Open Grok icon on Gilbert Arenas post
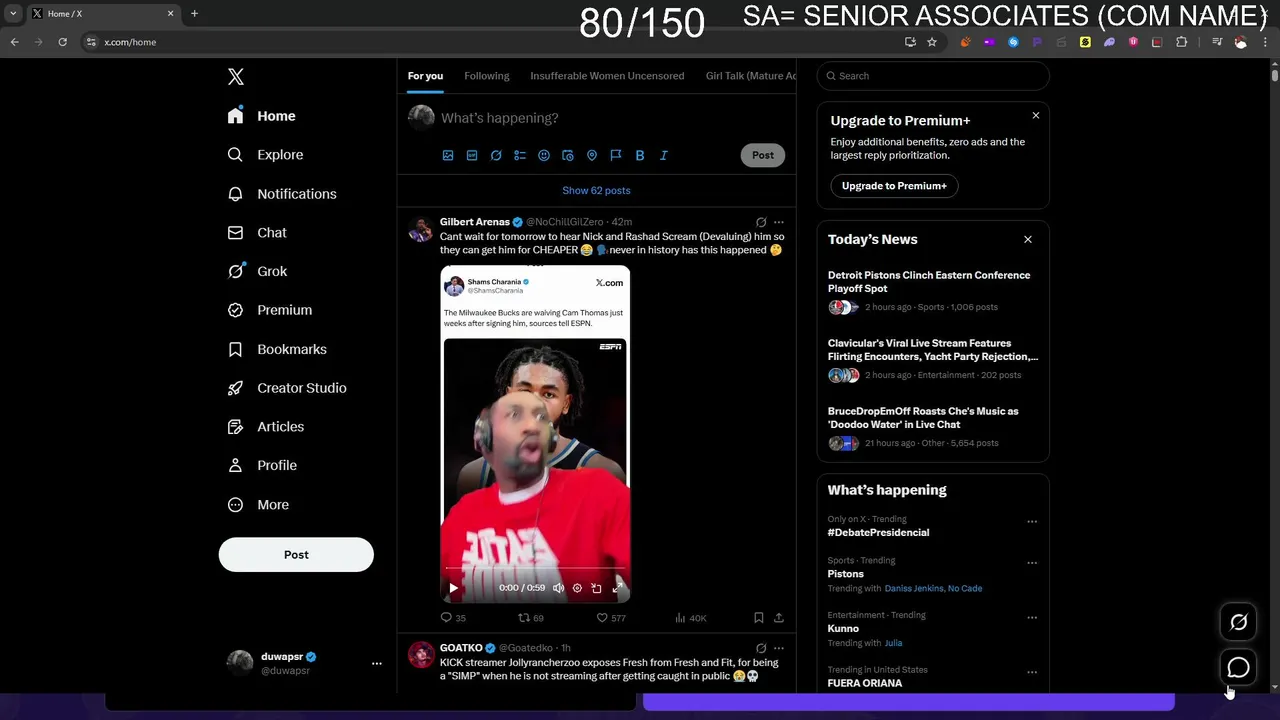This screenshot has width=1280, height=720. click(761, 222)
